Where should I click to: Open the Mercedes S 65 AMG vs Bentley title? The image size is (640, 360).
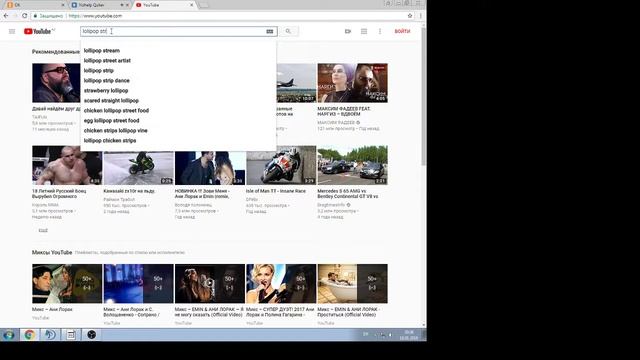(348, 194)
